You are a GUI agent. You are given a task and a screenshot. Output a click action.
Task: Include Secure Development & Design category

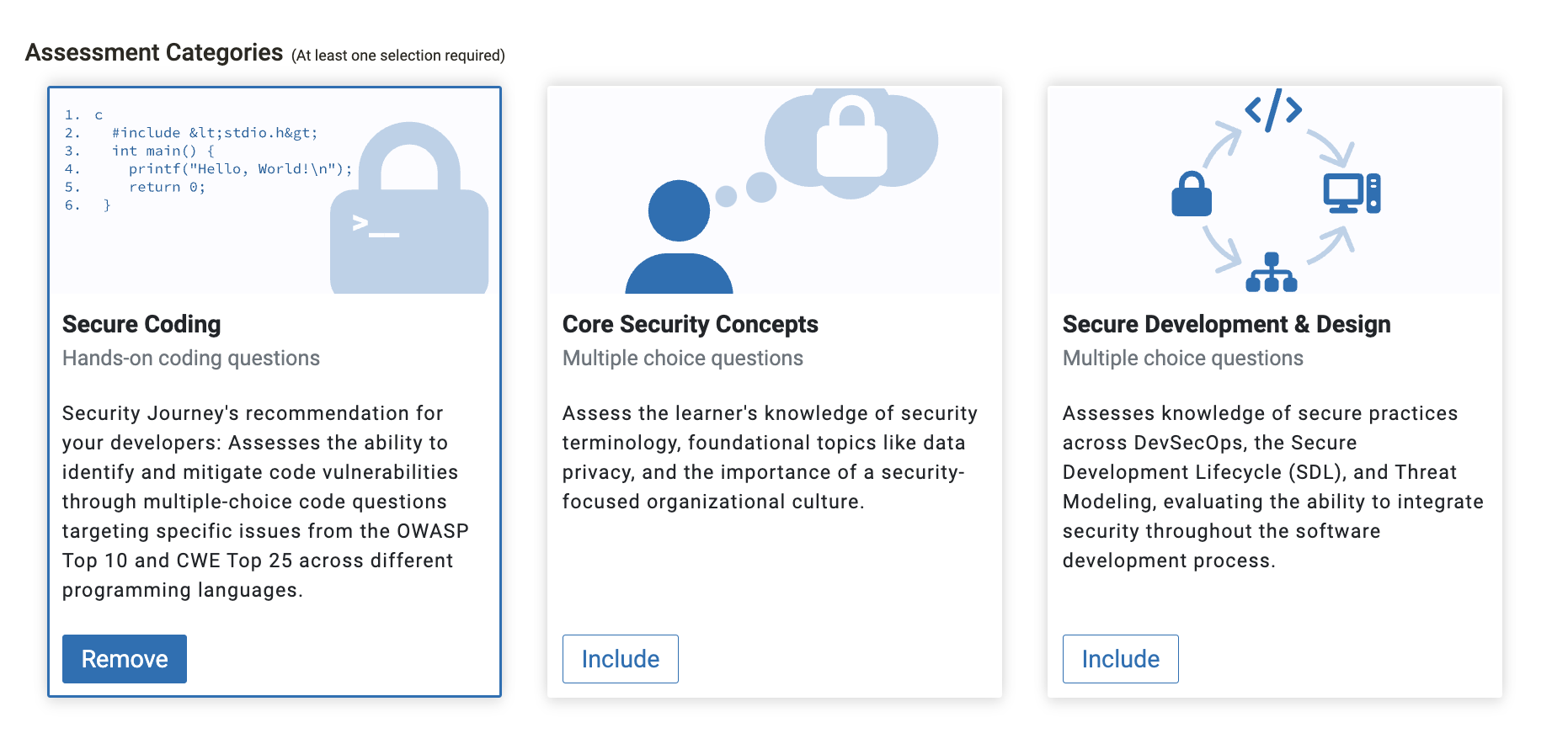pos(1121,659)
